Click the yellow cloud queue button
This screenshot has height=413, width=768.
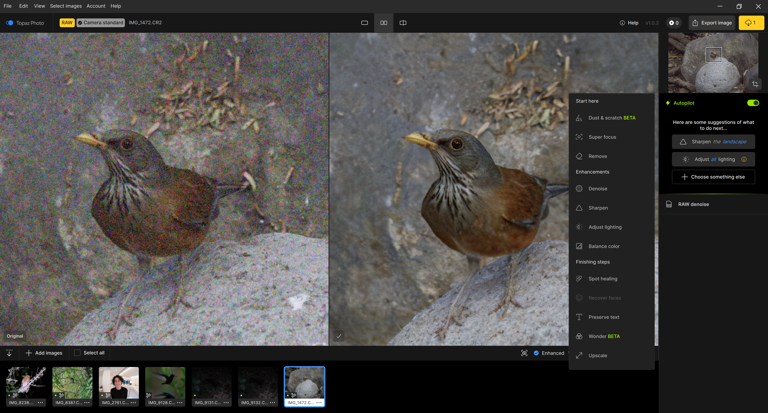pos(750,22)
